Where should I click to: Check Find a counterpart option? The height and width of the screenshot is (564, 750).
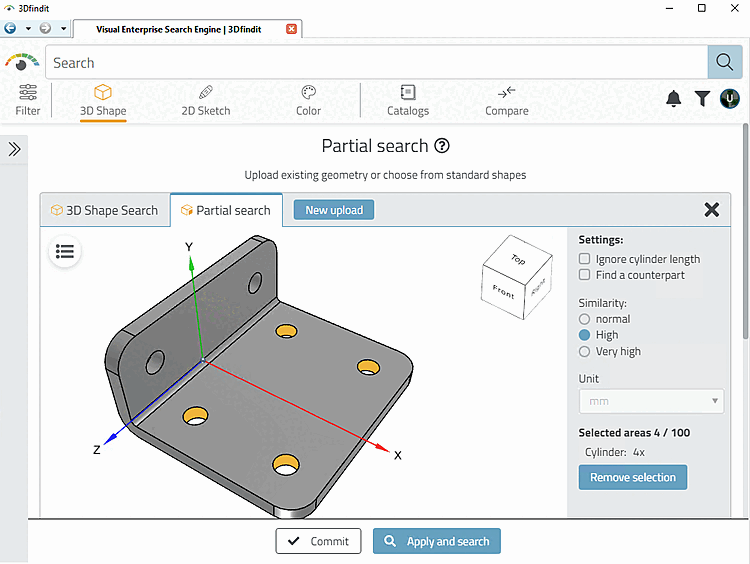(x=585, y=275)
